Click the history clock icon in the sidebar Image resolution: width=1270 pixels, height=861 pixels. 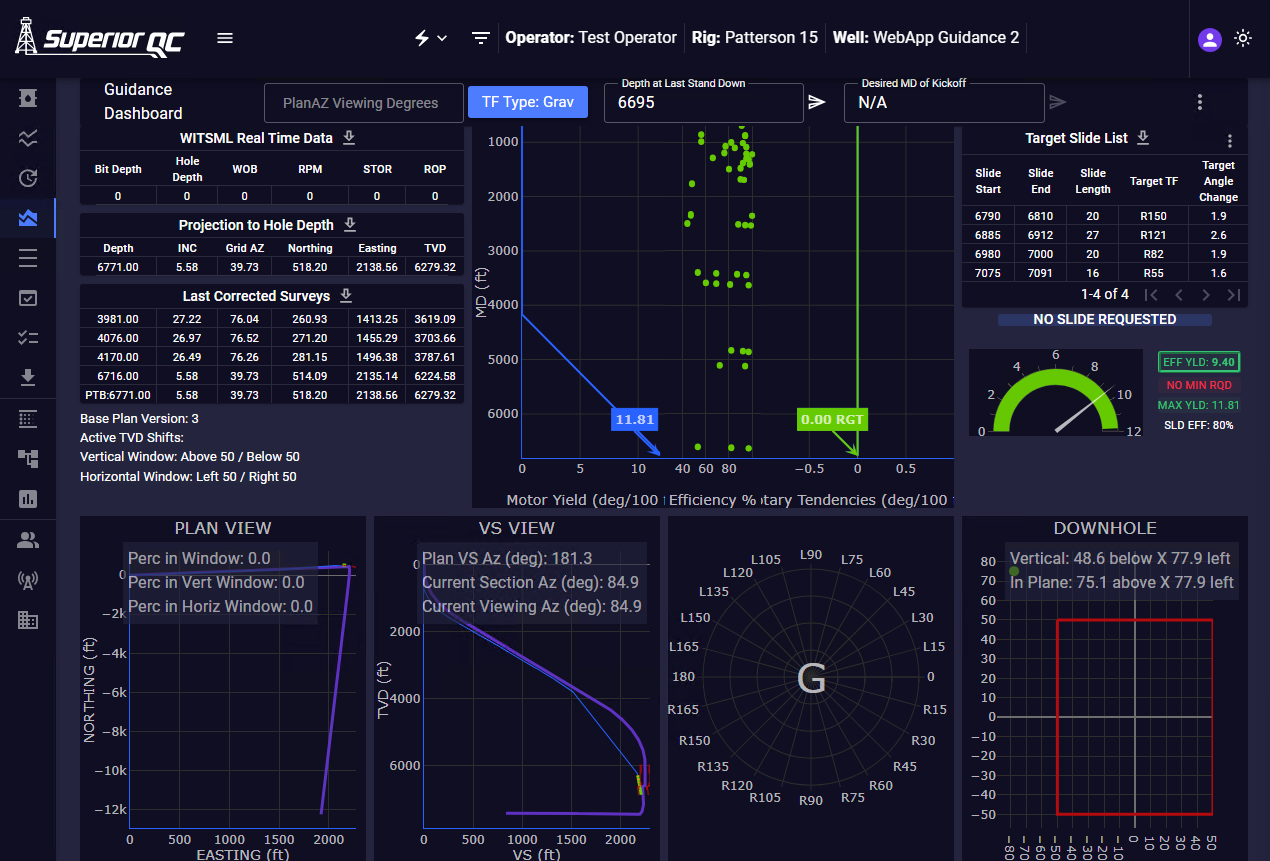click(28, 178)
